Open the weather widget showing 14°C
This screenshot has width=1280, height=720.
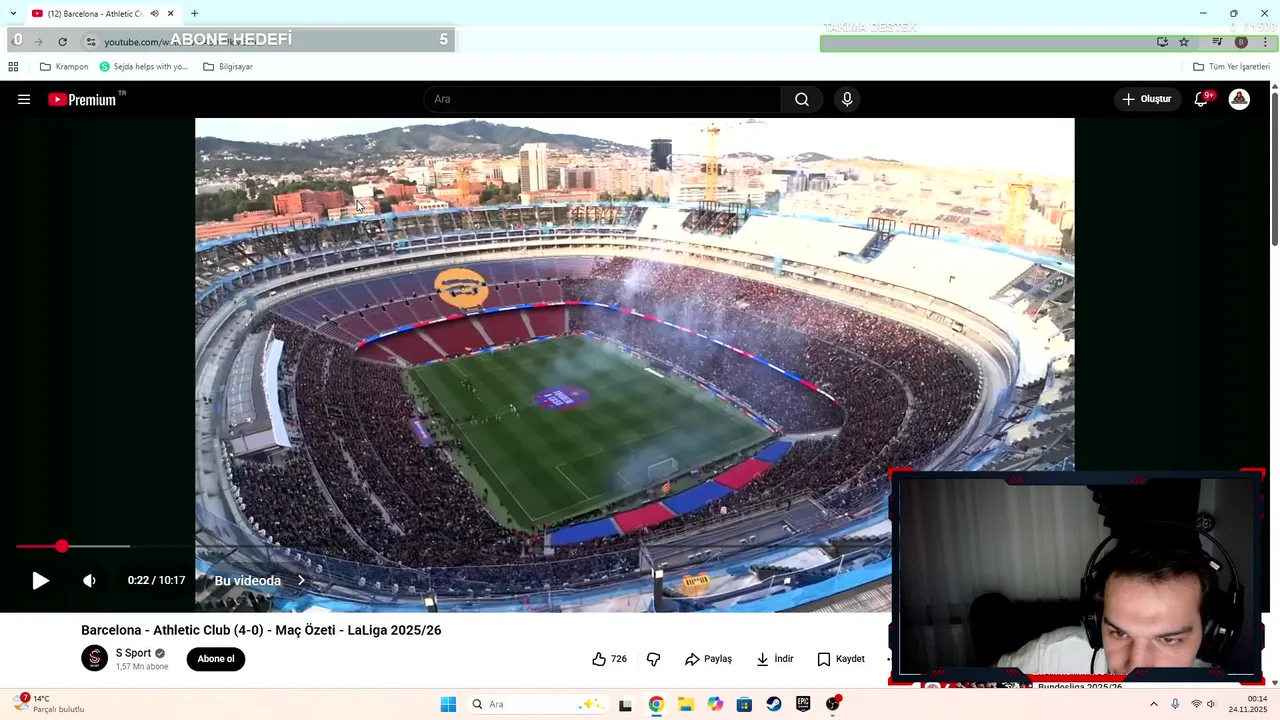[x=49, y=704]
